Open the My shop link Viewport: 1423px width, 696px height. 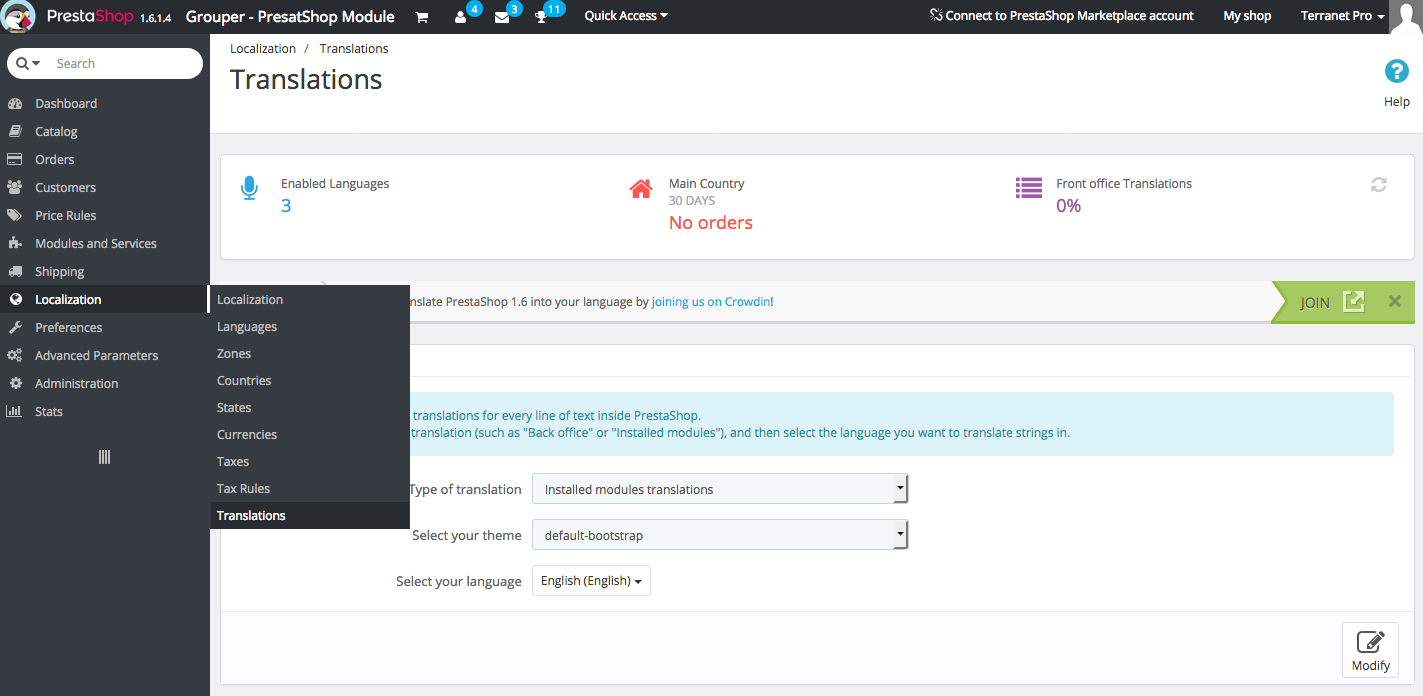(x=1247, y=16)
